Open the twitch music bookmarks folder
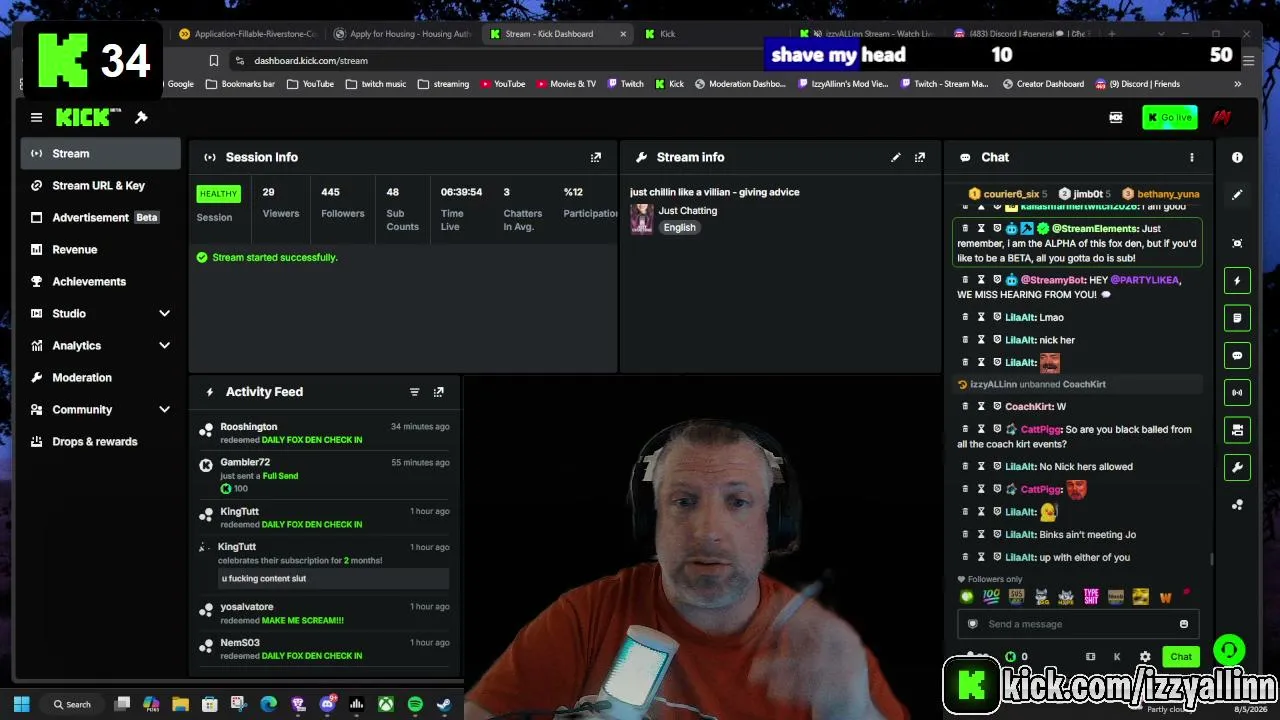This screenshot has height=720, width=1280. [x=376, y=84]
